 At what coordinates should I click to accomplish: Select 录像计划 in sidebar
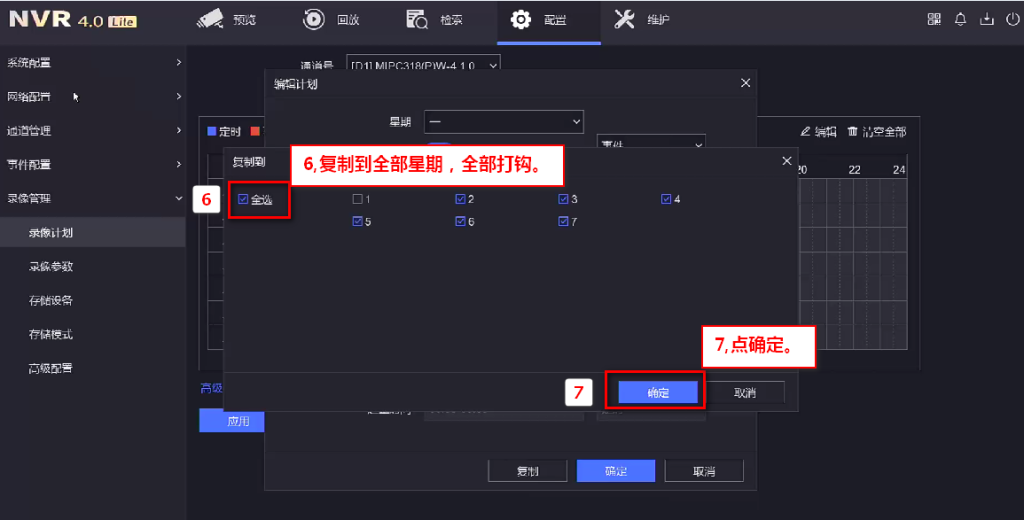(93, 233)
